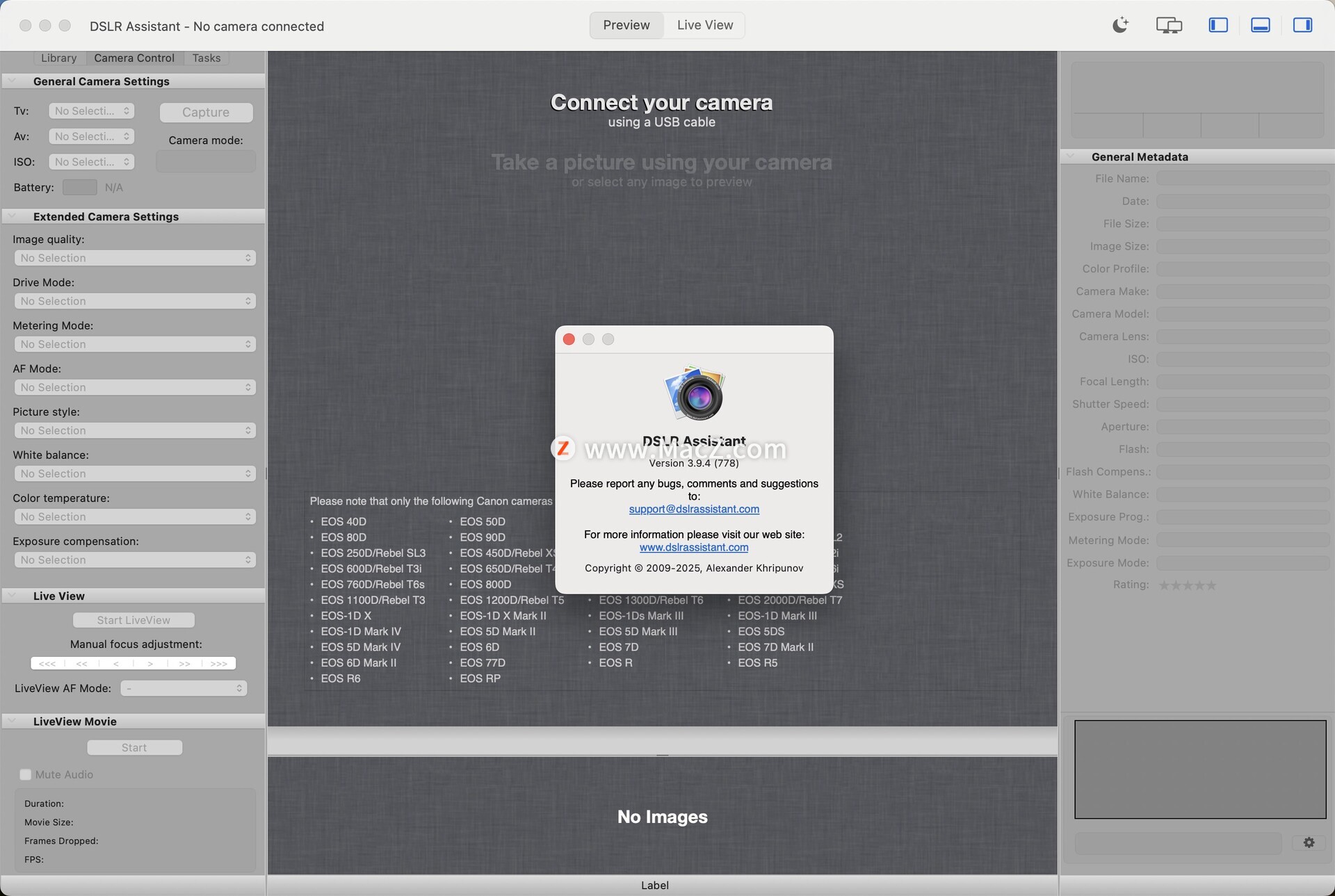Screen dimensions: 1335x896
Task: Open the LiveView AF Mode dropdown
Action: pyautogui.click(x=184, y=688)
